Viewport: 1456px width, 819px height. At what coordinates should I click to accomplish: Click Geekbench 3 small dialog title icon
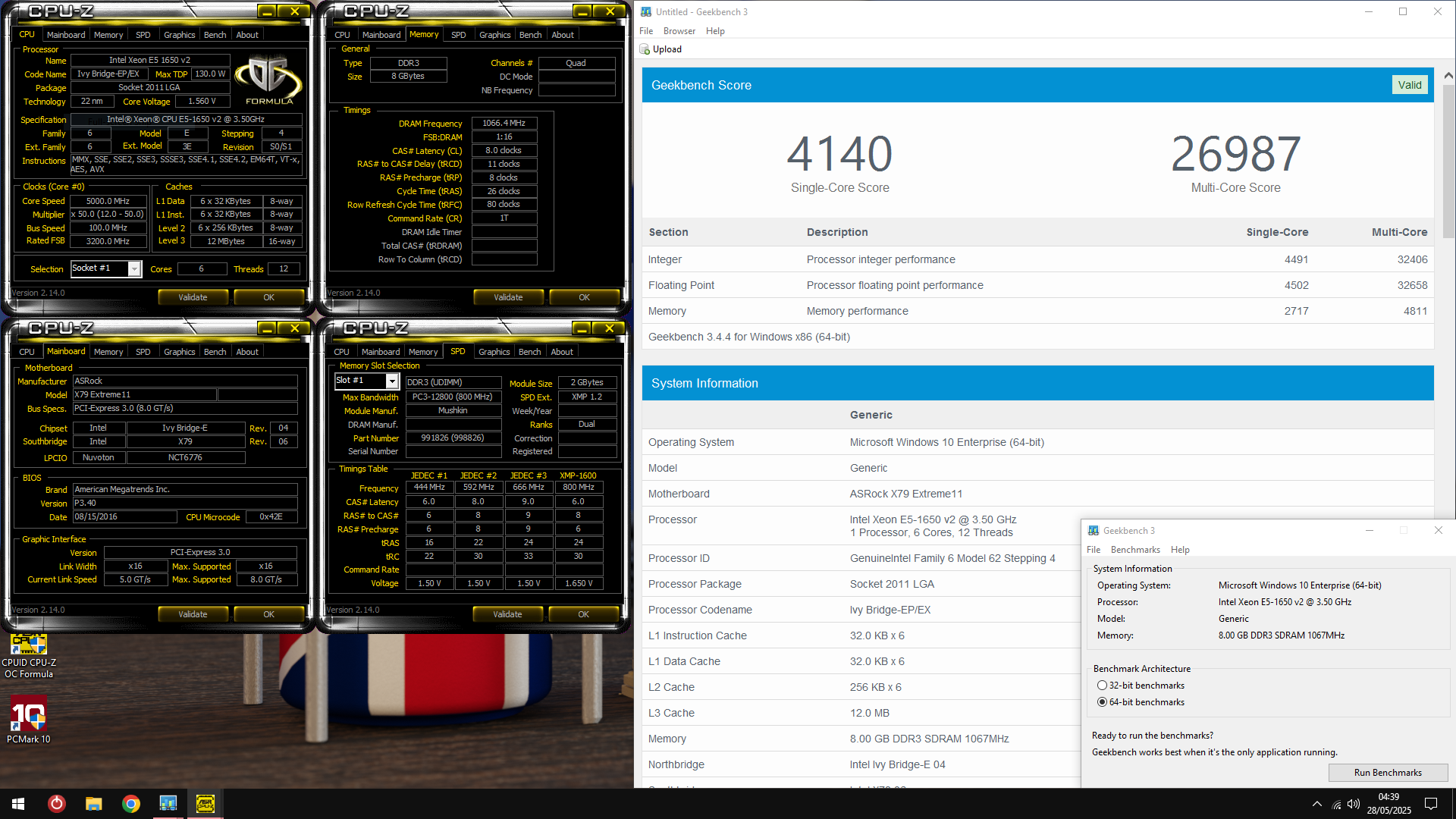pyautogui.click(x=1094, y=530)
